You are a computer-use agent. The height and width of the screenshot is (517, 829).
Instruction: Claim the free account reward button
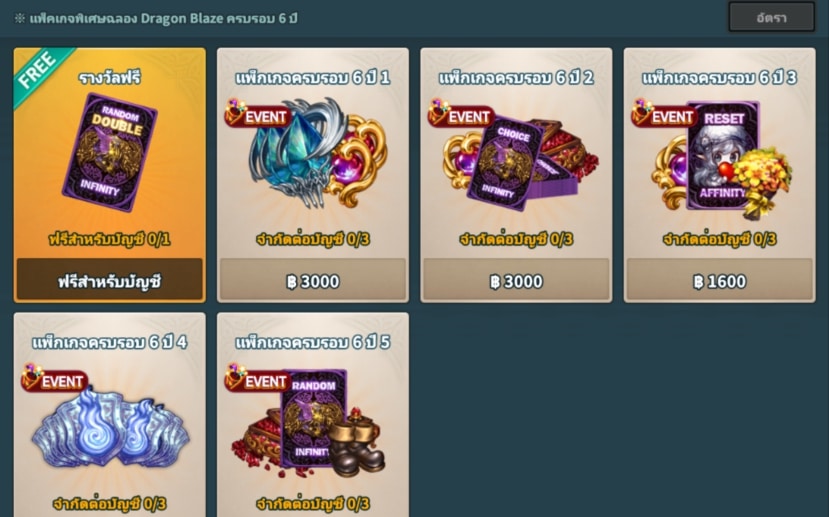(109, 280)
